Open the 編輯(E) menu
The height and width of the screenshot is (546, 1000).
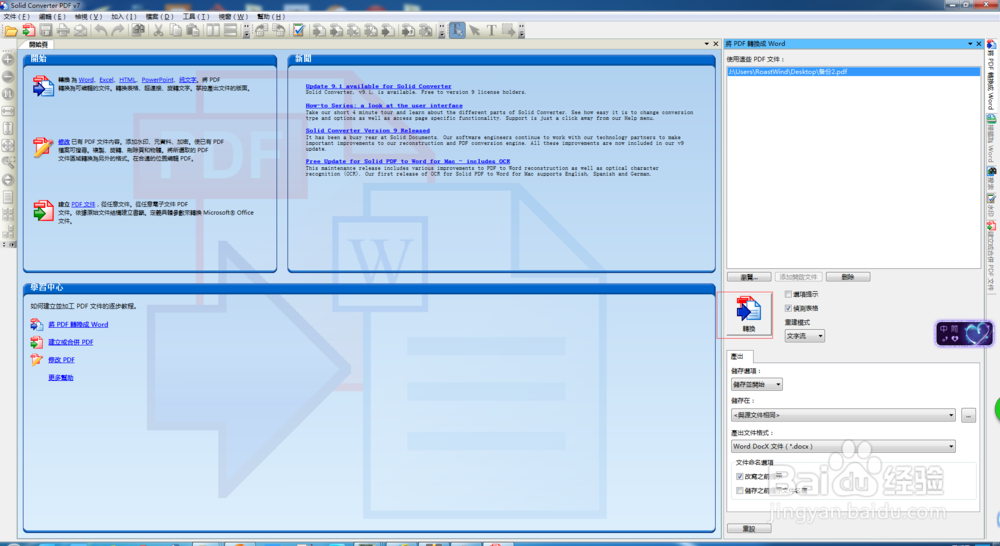[52, 17]
